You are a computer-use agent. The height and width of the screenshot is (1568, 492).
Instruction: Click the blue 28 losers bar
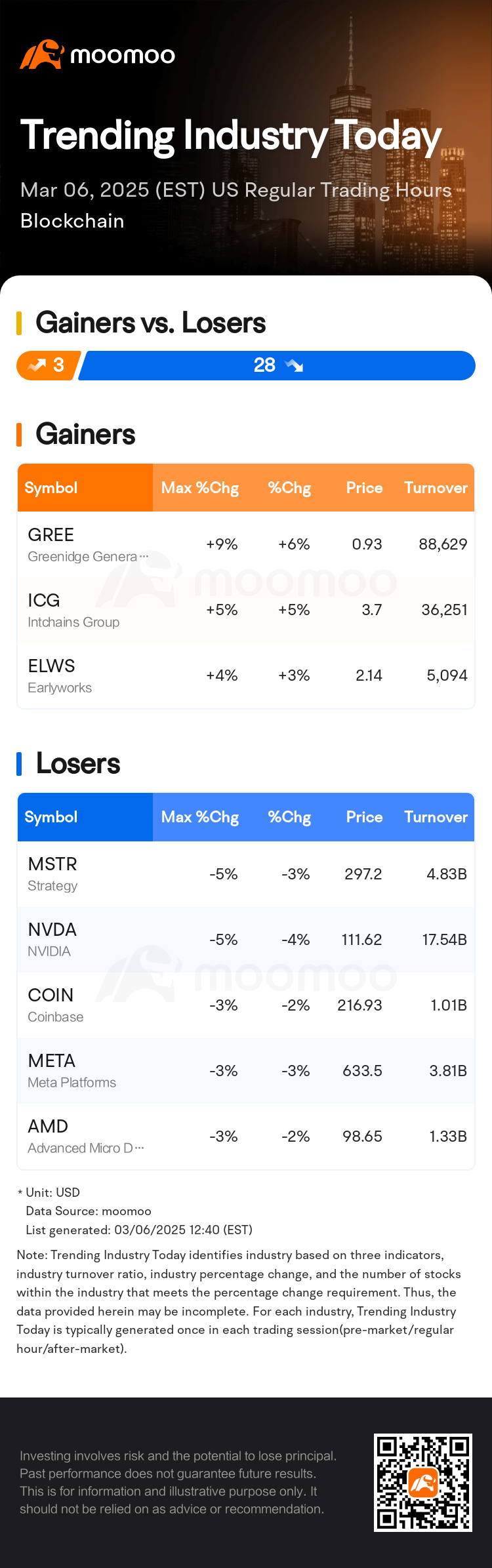[277, 365]
